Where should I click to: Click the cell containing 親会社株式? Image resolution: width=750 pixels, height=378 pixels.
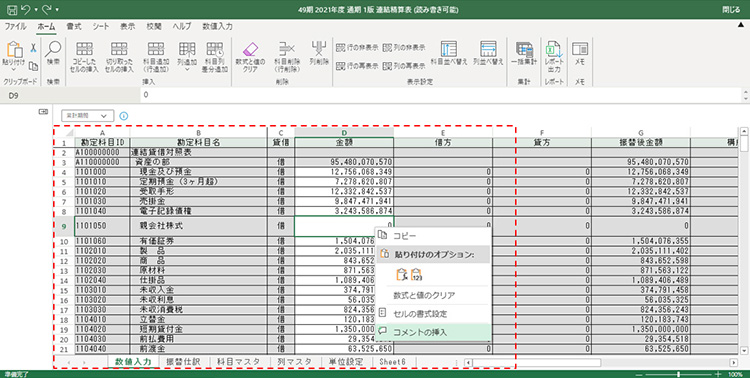tap(199, 226)
